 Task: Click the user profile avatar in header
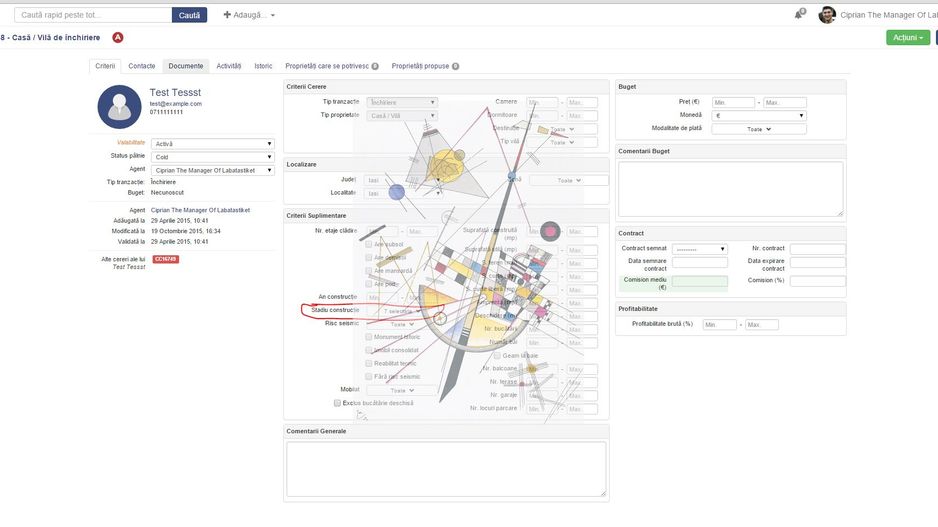pyautogui.click(x=827, y=15)
